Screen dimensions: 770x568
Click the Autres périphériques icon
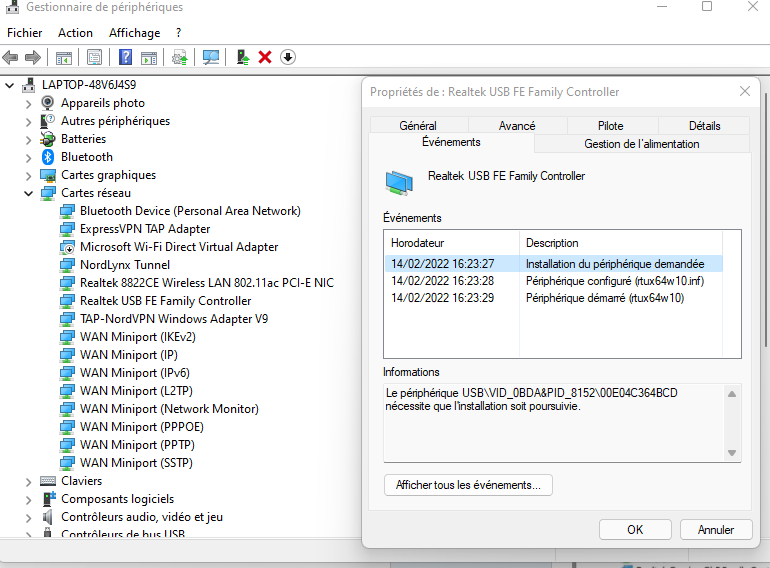pos(48,121)
